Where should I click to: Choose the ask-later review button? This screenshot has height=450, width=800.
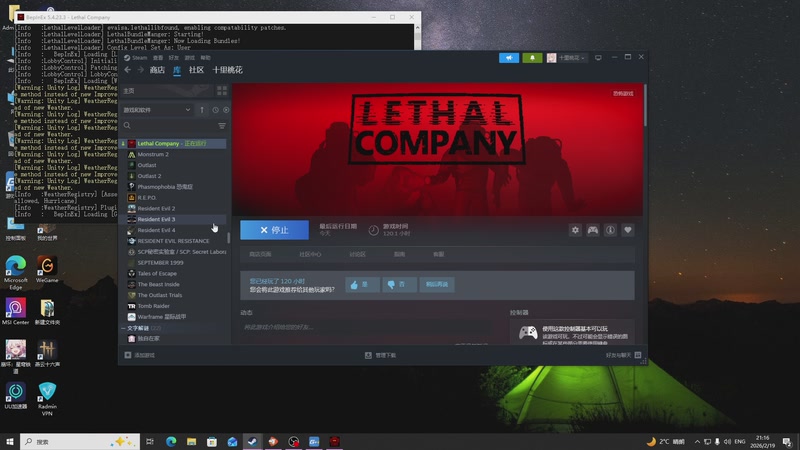point(437,285)
